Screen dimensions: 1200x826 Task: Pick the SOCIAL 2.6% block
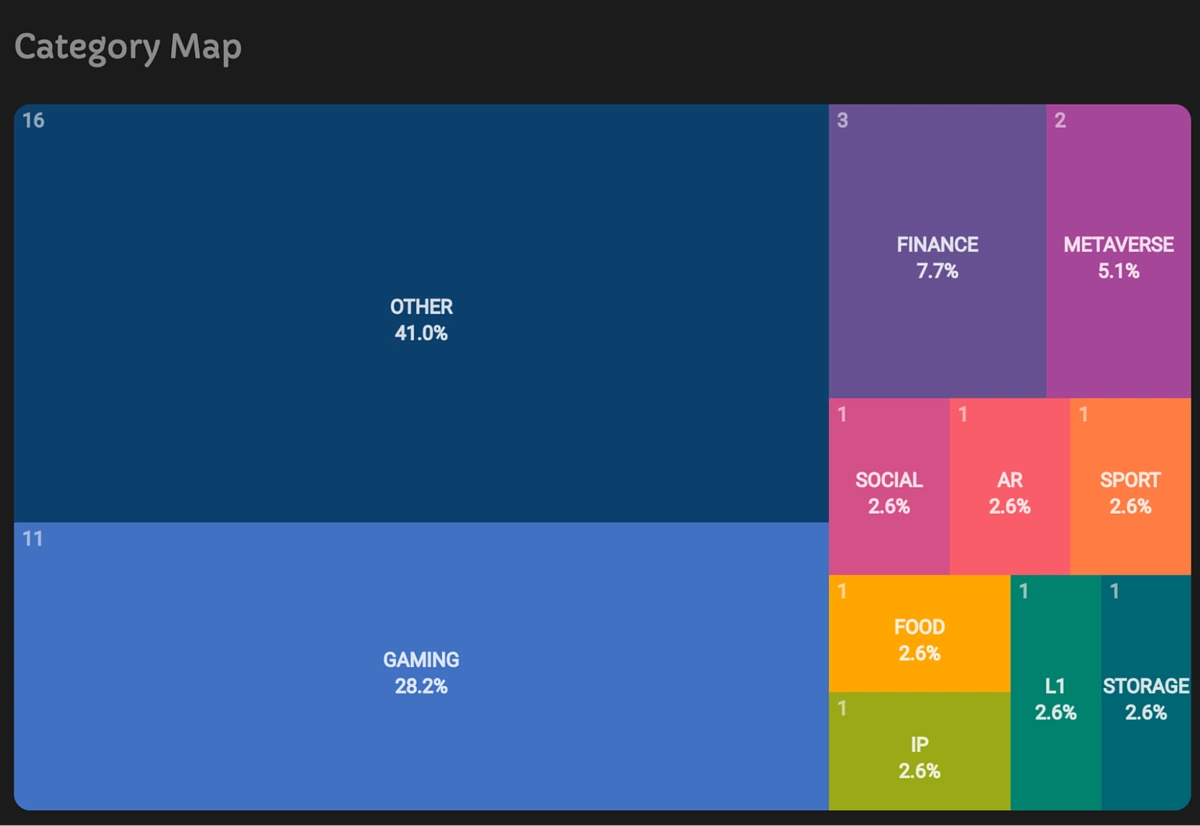click(889, 486)
